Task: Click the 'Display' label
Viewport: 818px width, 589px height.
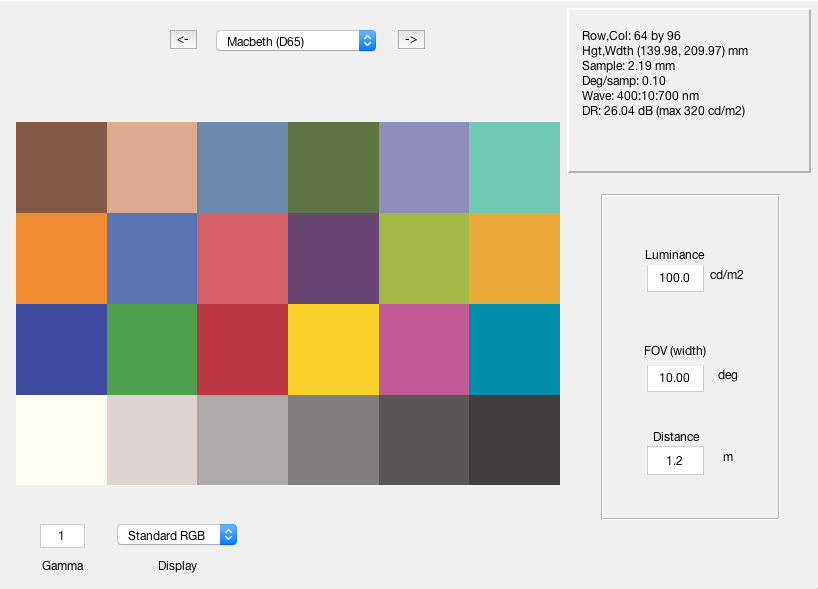Action: [x=177, y=566]
